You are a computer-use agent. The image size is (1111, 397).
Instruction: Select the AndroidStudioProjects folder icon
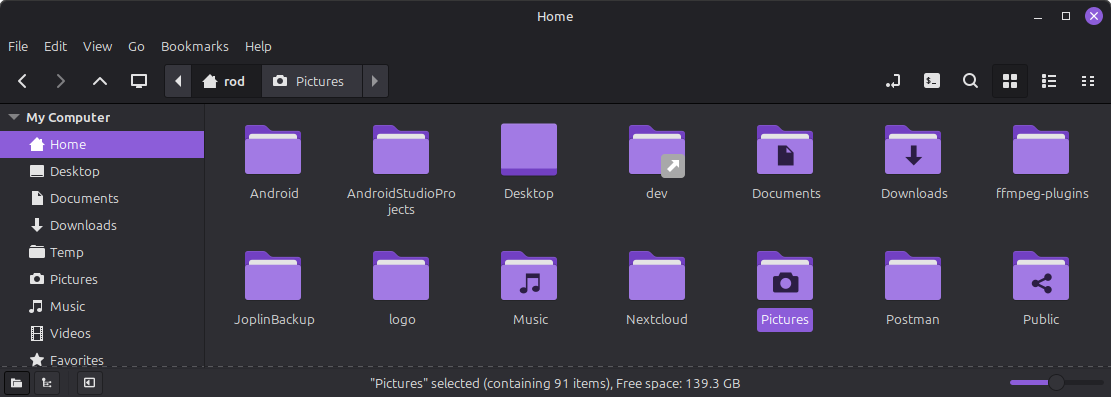click(x=401, y=150)
